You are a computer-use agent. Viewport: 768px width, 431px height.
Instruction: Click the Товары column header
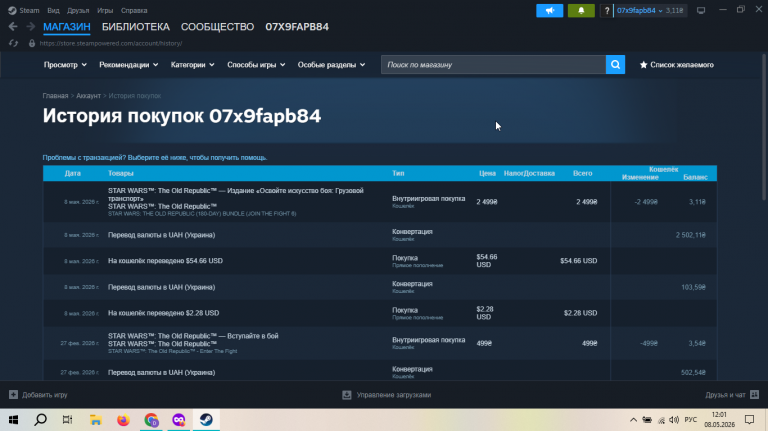point(120,173)
